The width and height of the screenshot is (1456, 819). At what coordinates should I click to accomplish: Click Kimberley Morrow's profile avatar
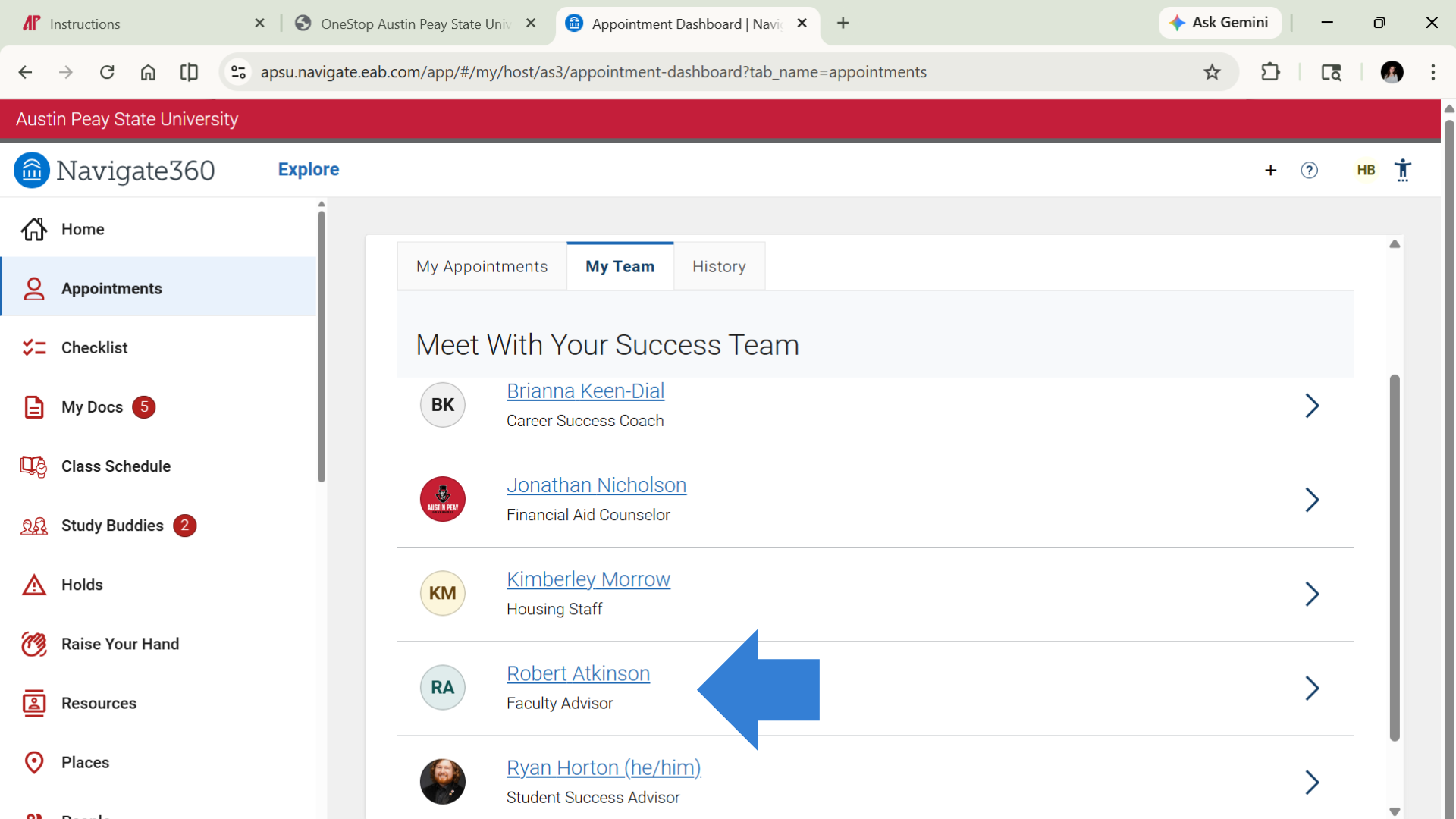coord(443,593)
